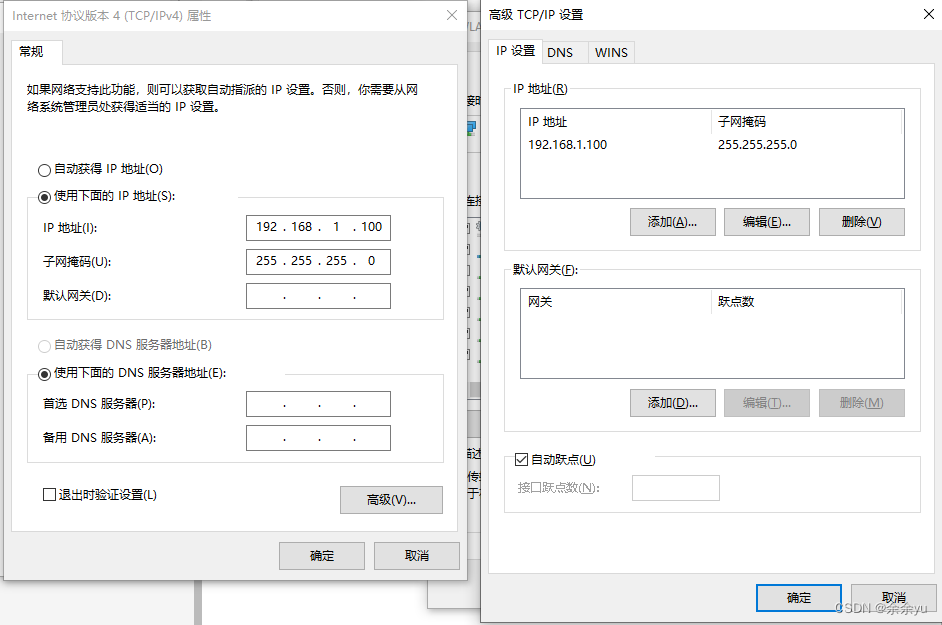Open the WINS tab

[x=611, y=52]
